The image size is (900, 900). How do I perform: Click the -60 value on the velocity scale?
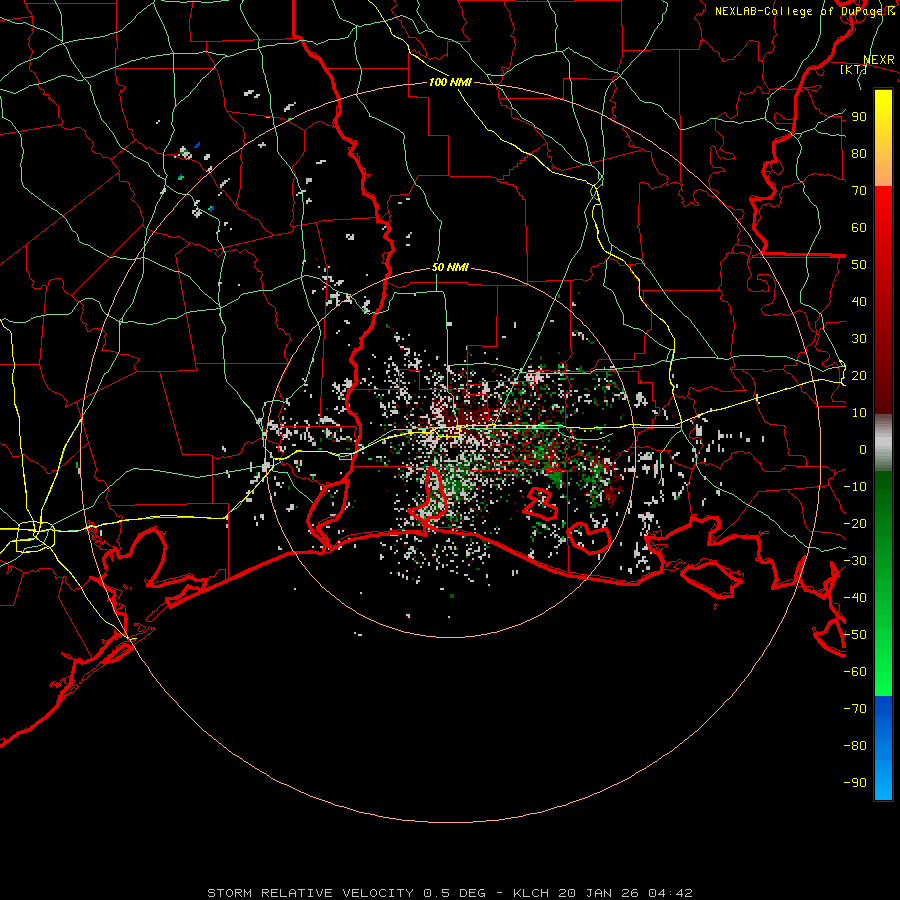pyautogui.click(x=855, y=672)
